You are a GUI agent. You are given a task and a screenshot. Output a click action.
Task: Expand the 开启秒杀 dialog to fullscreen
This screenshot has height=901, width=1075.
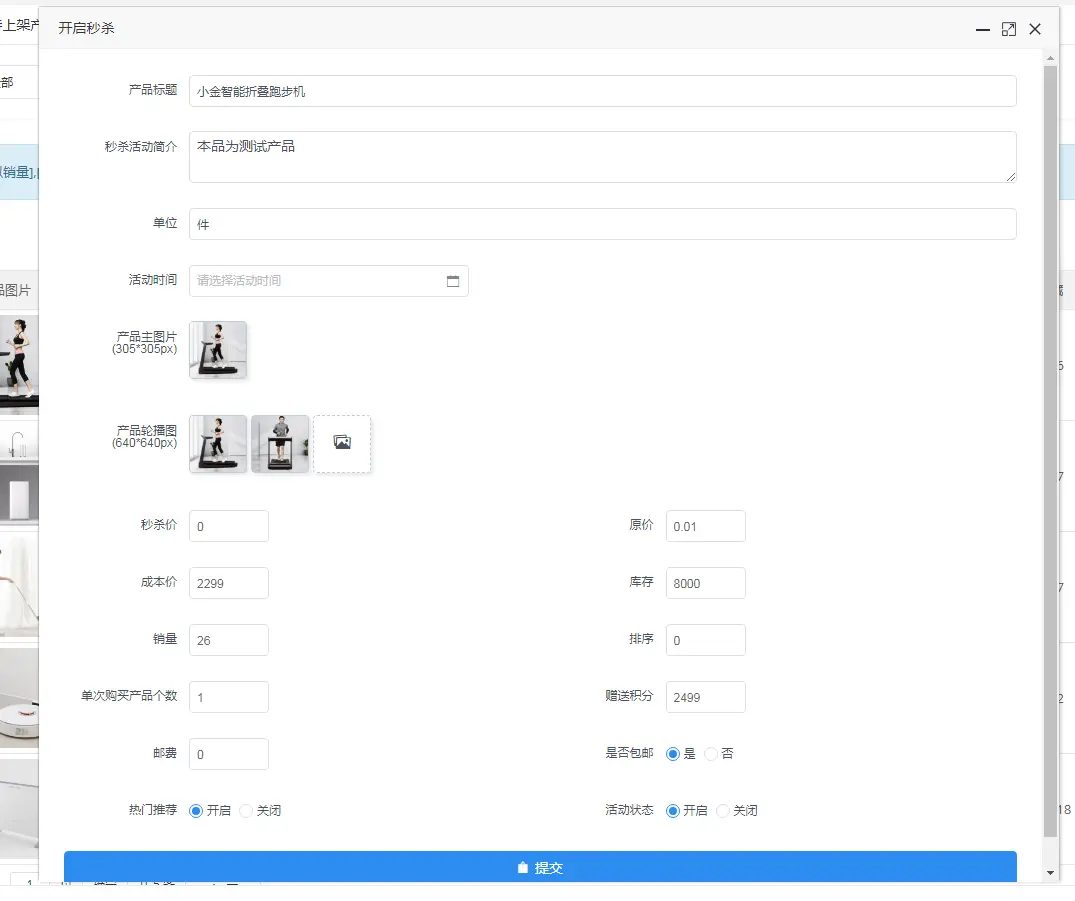point(1008,29)
